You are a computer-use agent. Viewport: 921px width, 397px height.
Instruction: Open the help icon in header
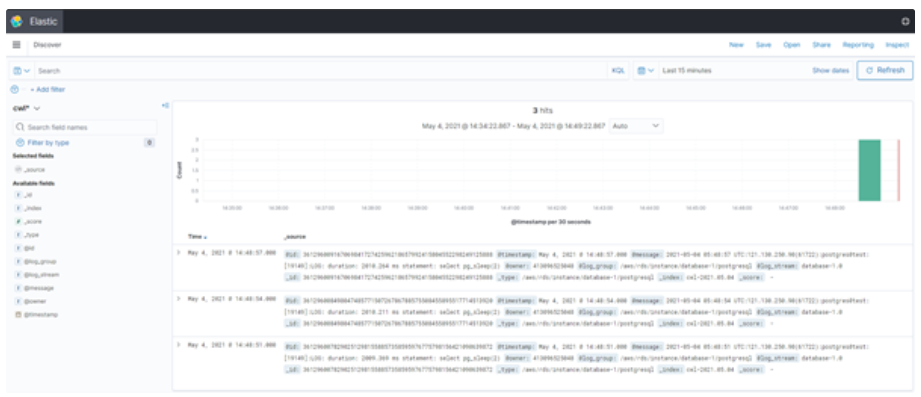(905, 22)
